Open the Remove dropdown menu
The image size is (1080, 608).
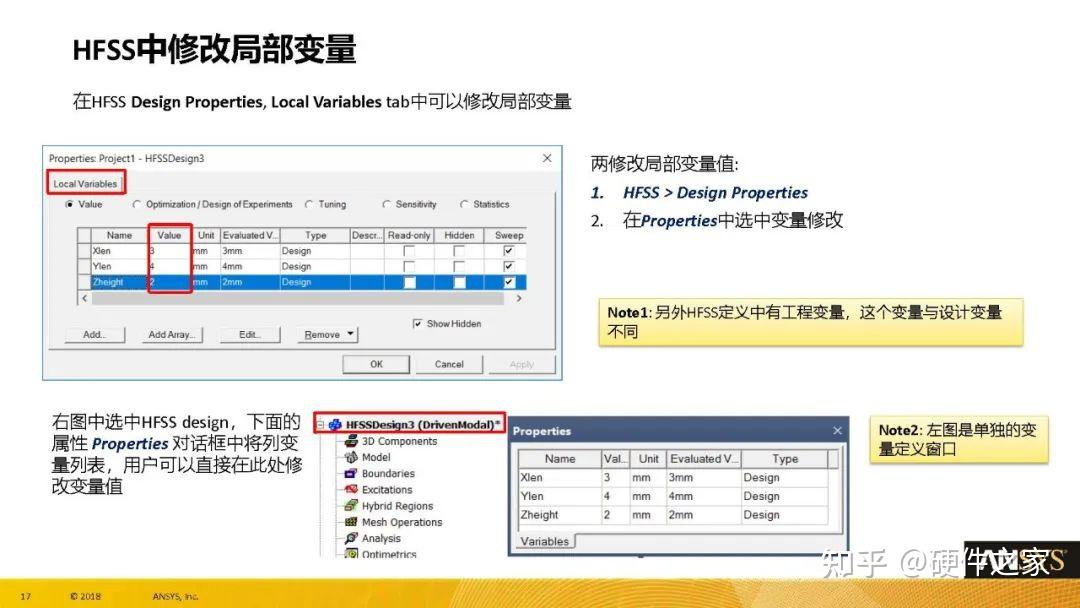[350, 335]
